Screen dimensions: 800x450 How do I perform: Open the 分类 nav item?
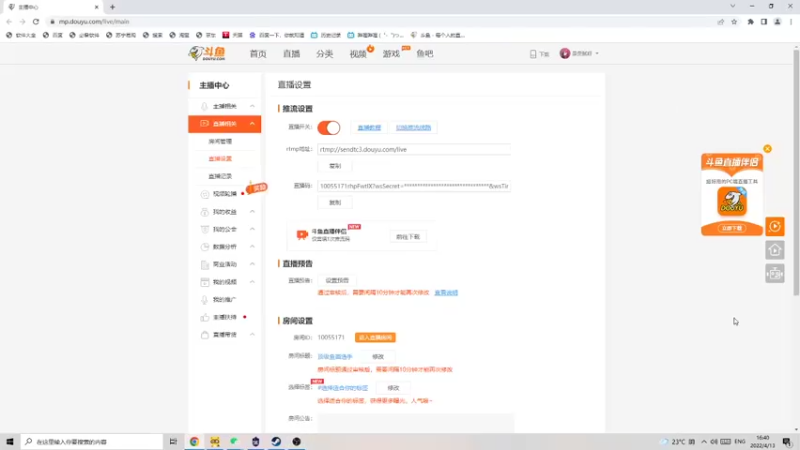(324, 54)
